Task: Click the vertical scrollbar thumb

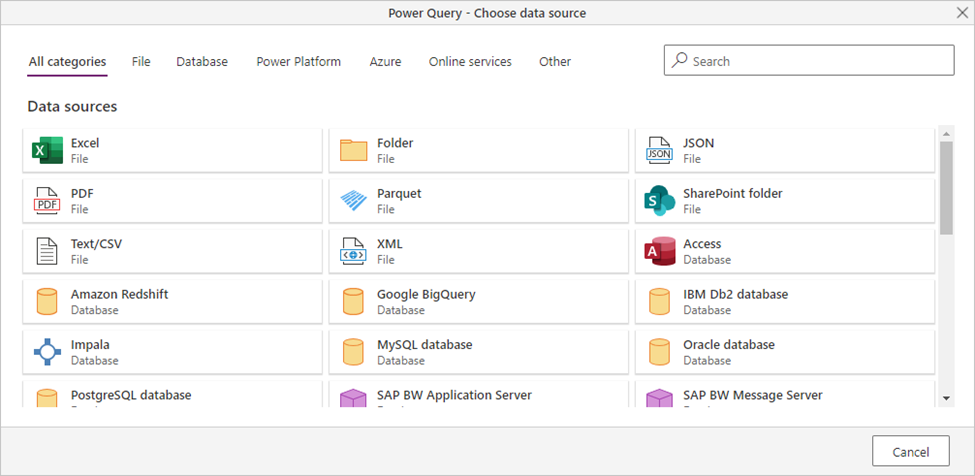Action: [x=946, y=188]
